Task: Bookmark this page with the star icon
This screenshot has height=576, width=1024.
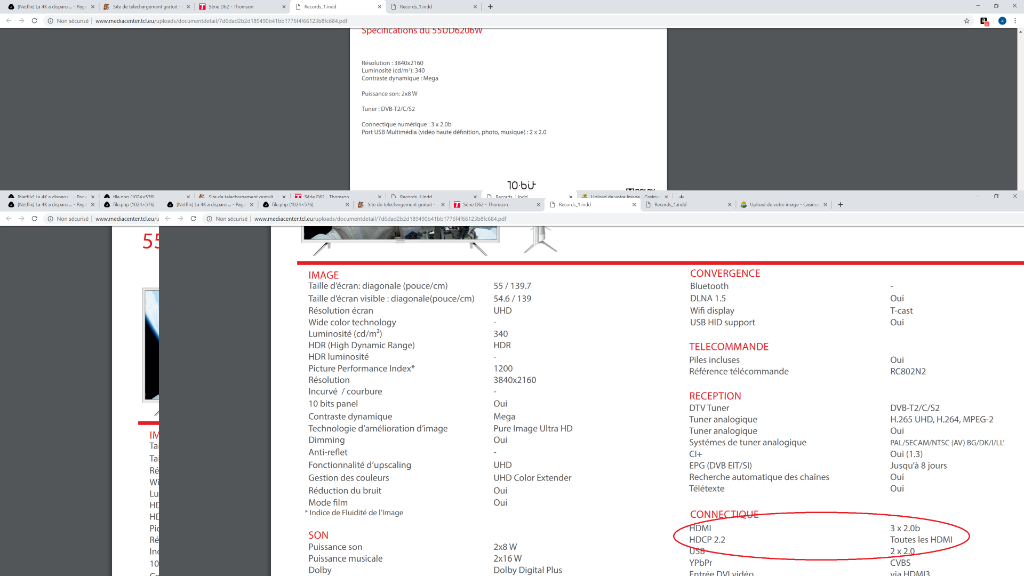Action: point(967,20)
